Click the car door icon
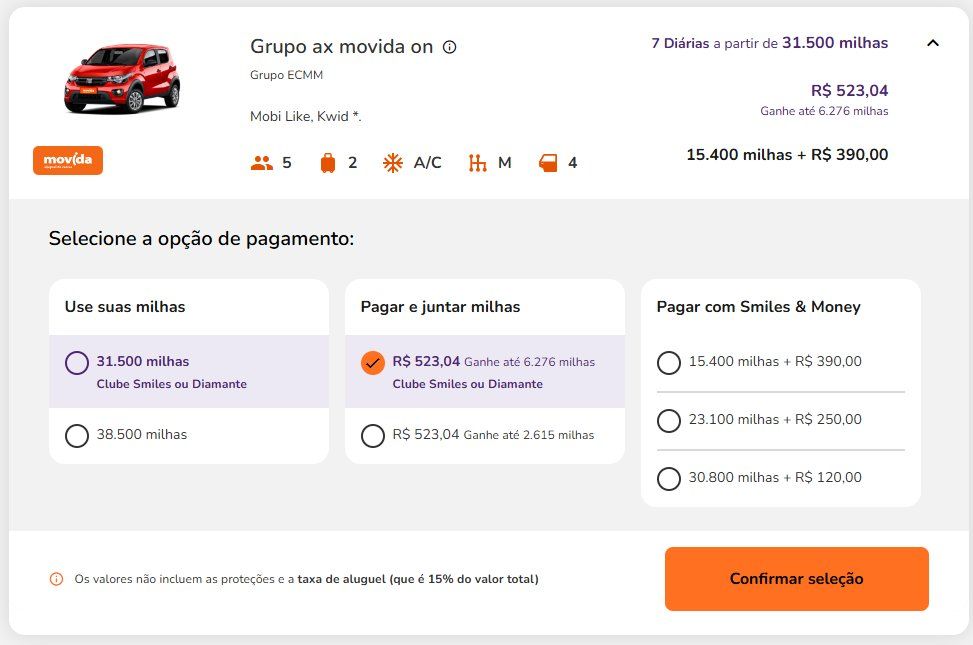Screen dimensions: 973x645 pyautogui.click(x=548, y=163)
